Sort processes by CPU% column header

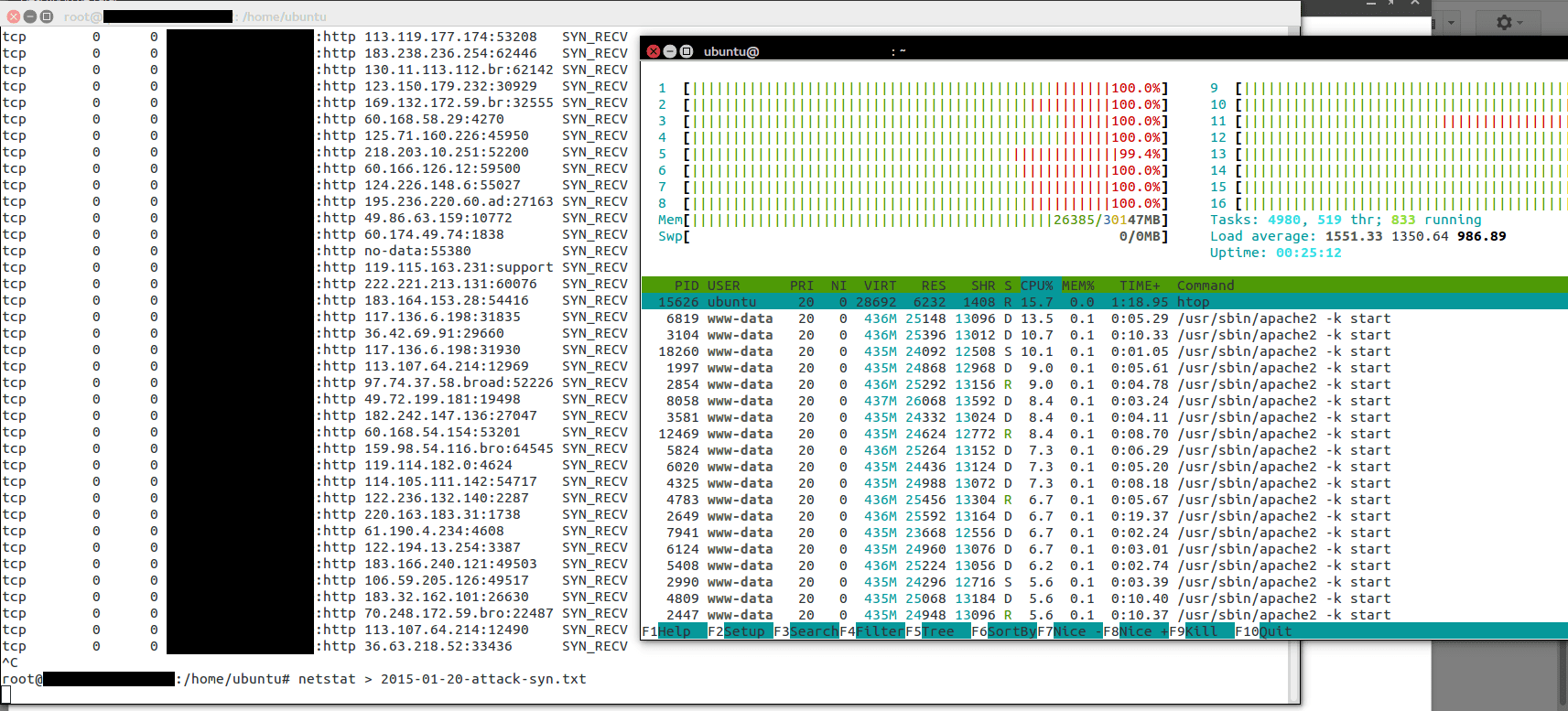[x=1036, y=285]
